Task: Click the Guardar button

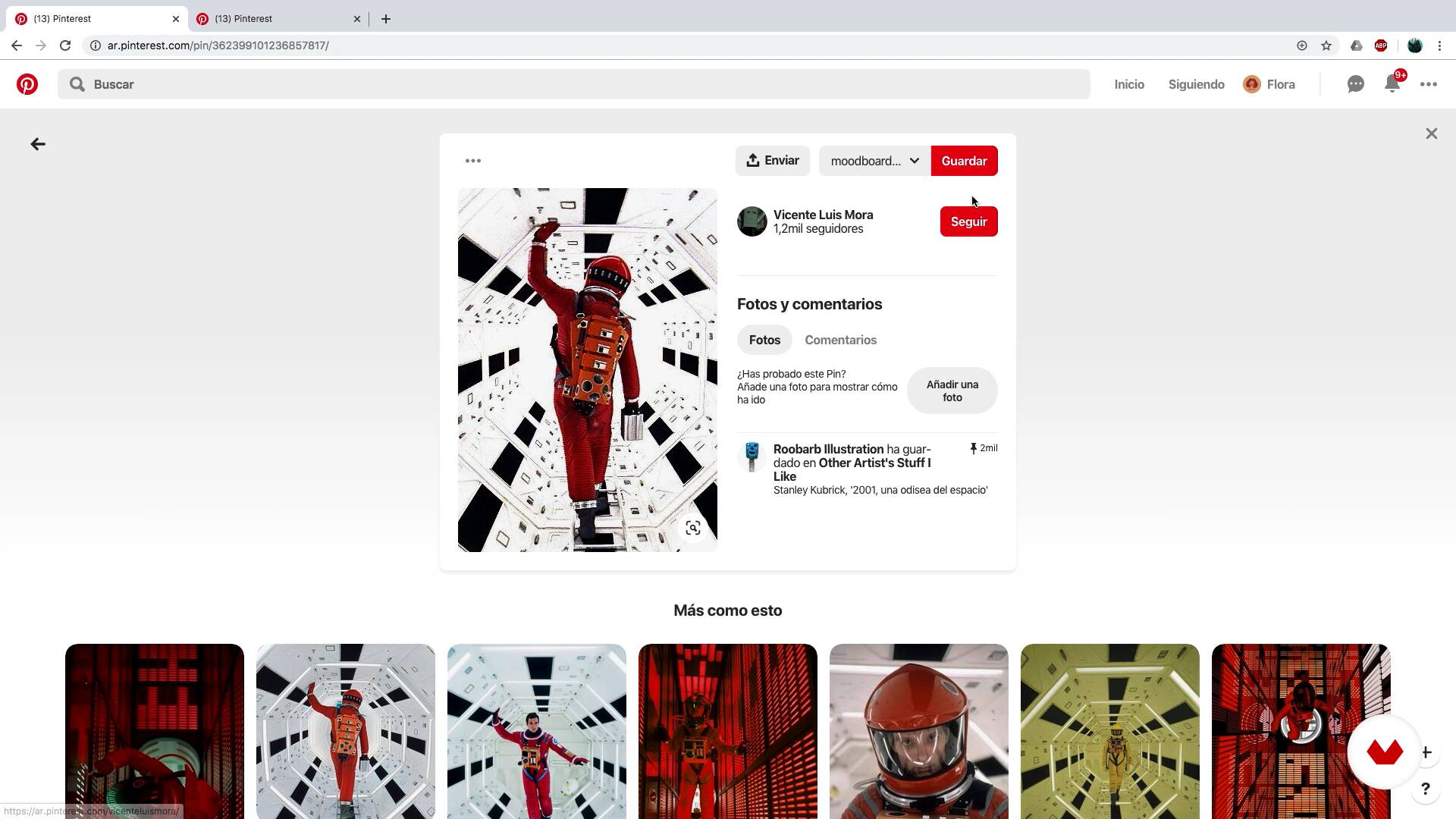Action: pos(964,161)
